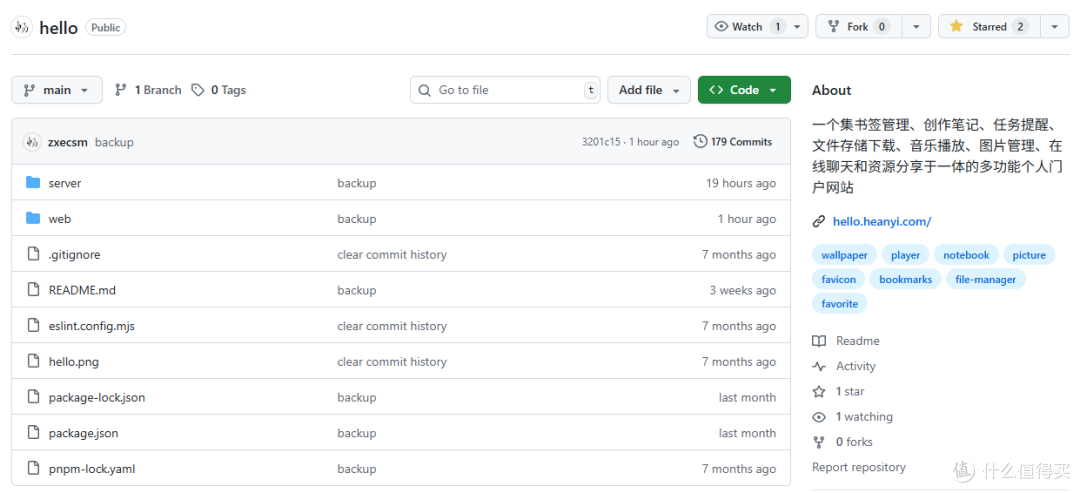Focus the Go to file search field
Image resolution: width=1080 pixels, height=493 pixels.
click(505, 90)
